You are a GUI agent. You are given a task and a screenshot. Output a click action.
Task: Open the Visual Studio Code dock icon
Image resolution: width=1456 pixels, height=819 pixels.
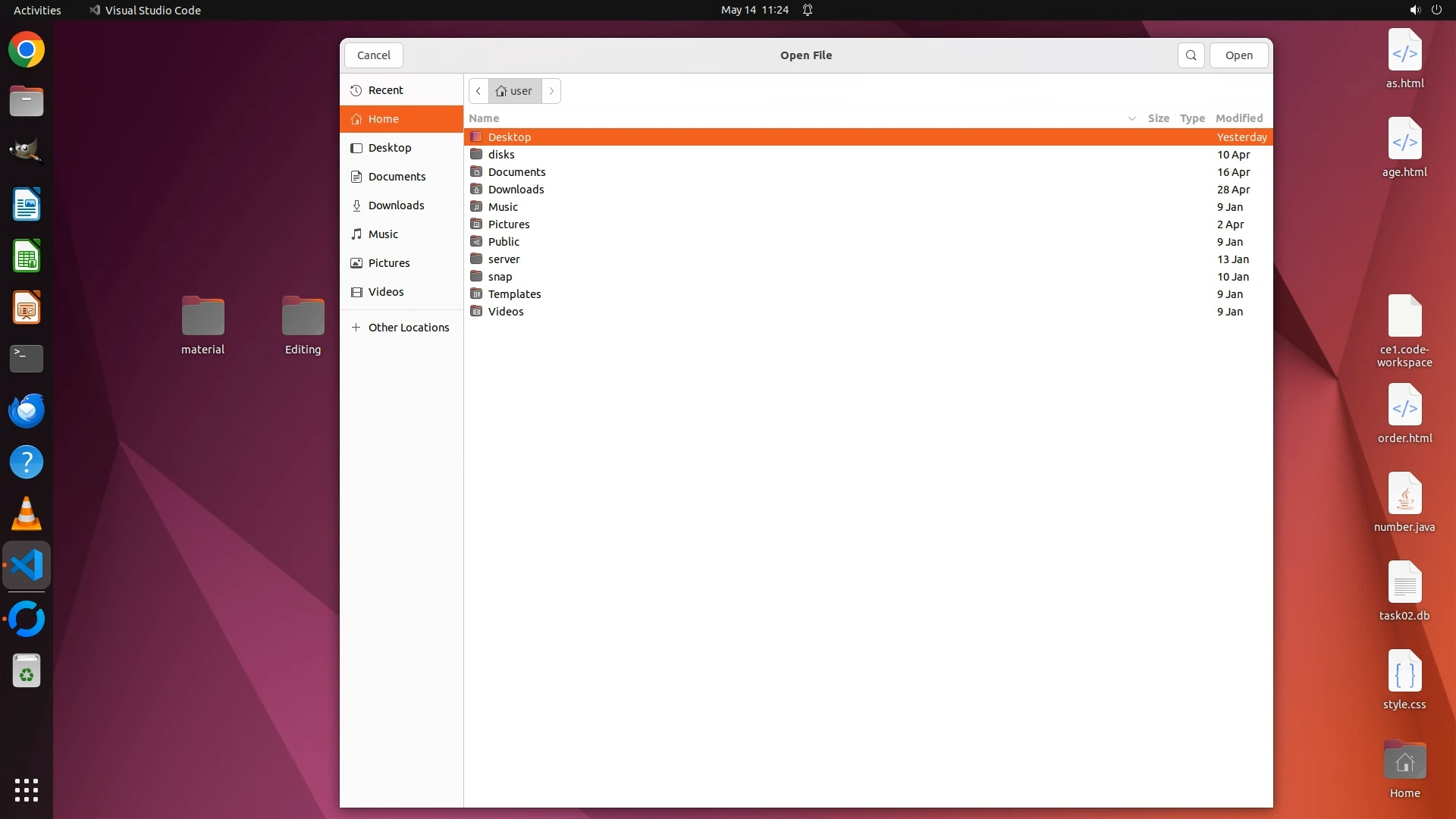(27, 566)
